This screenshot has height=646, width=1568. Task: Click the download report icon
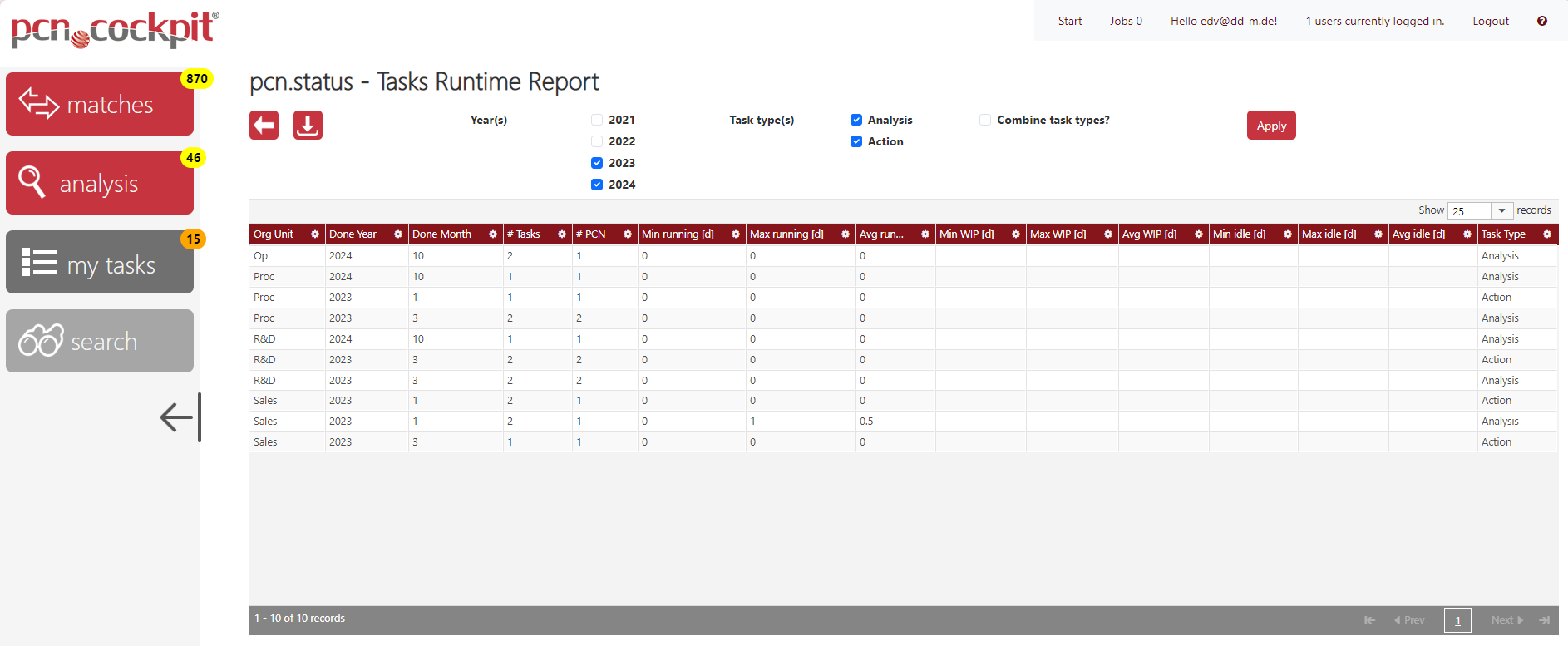click(308, 126)
